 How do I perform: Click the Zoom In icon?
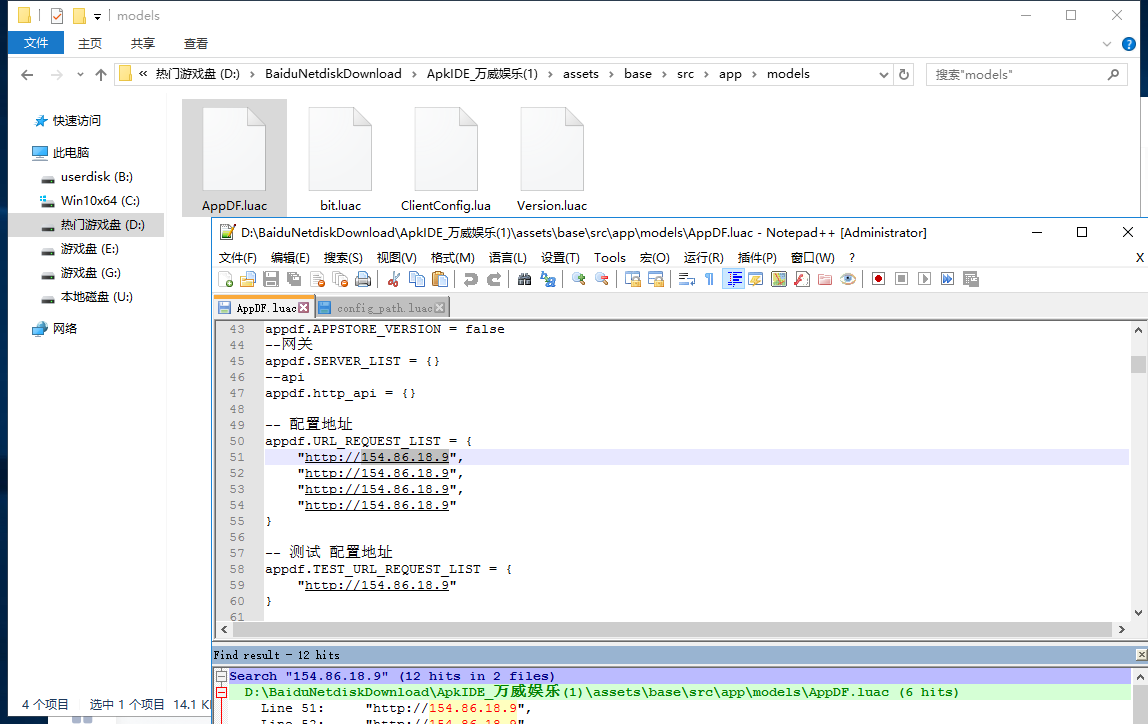(x=578, y=279)
